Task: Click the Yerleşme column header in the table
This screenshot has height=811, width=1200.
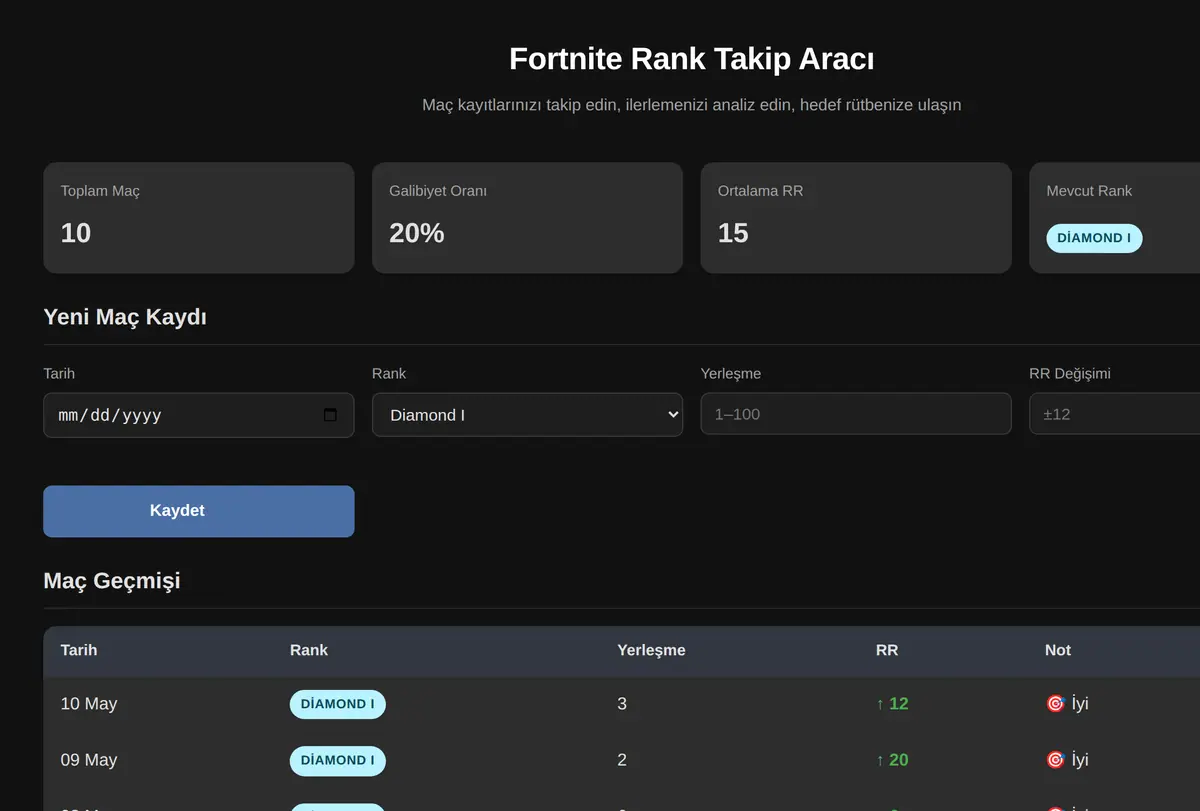Action: pyautogui.click(x=651, y=650)
